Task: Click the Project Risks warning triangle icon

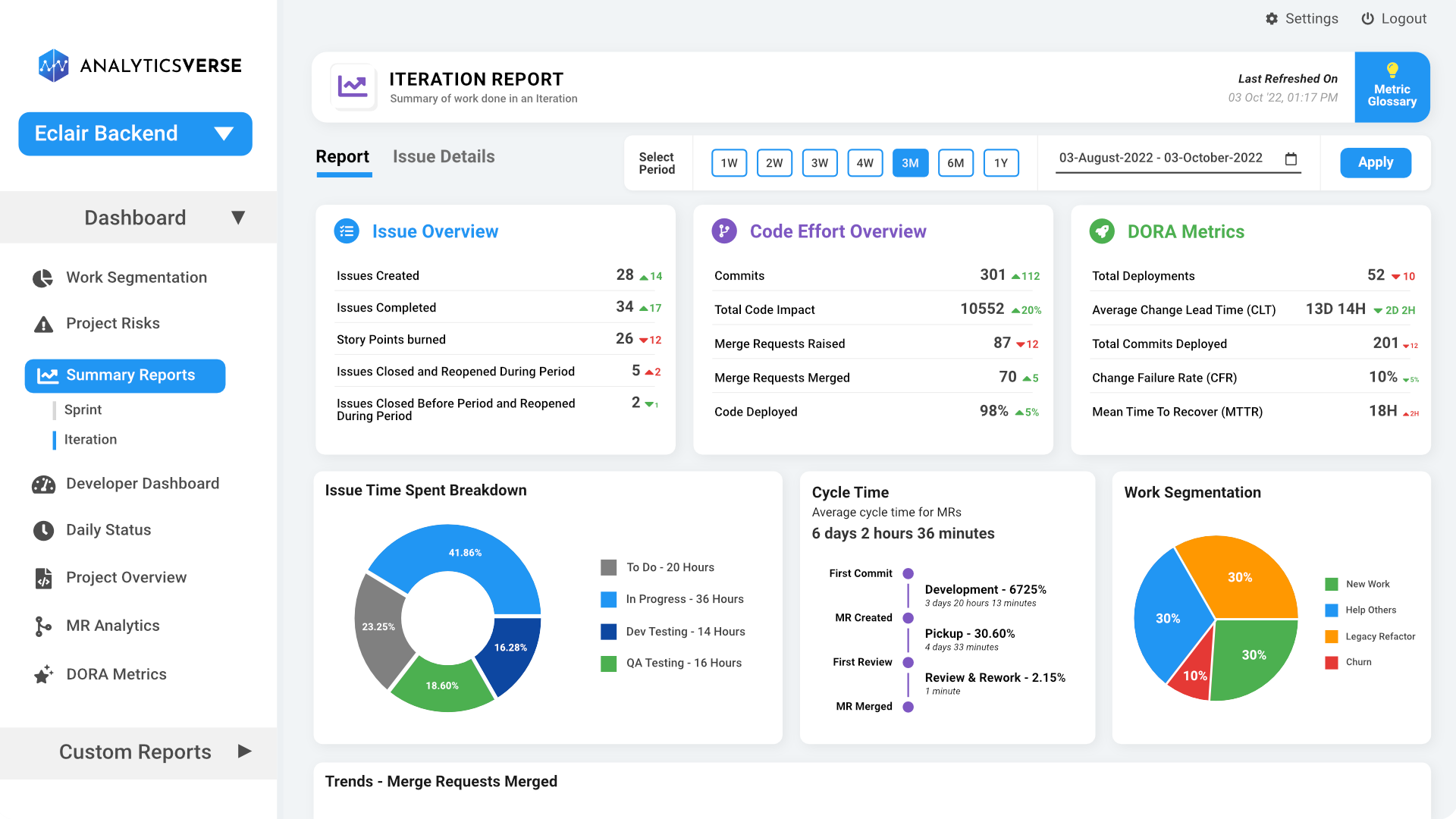Action: click(x=43, y=324)
